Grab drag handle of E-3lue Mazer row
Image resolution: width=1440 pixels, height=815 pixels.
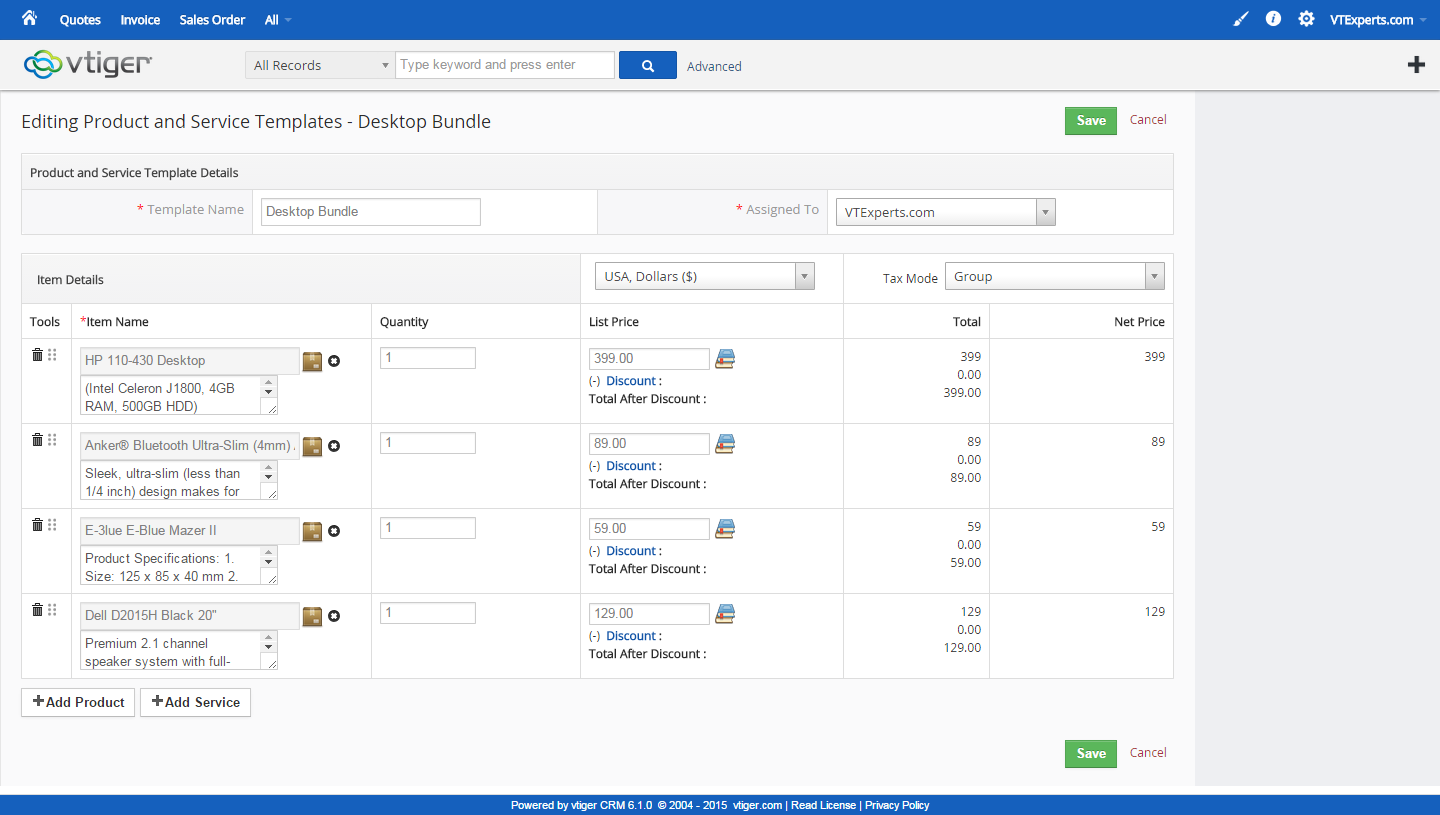[x=52, y=525]
